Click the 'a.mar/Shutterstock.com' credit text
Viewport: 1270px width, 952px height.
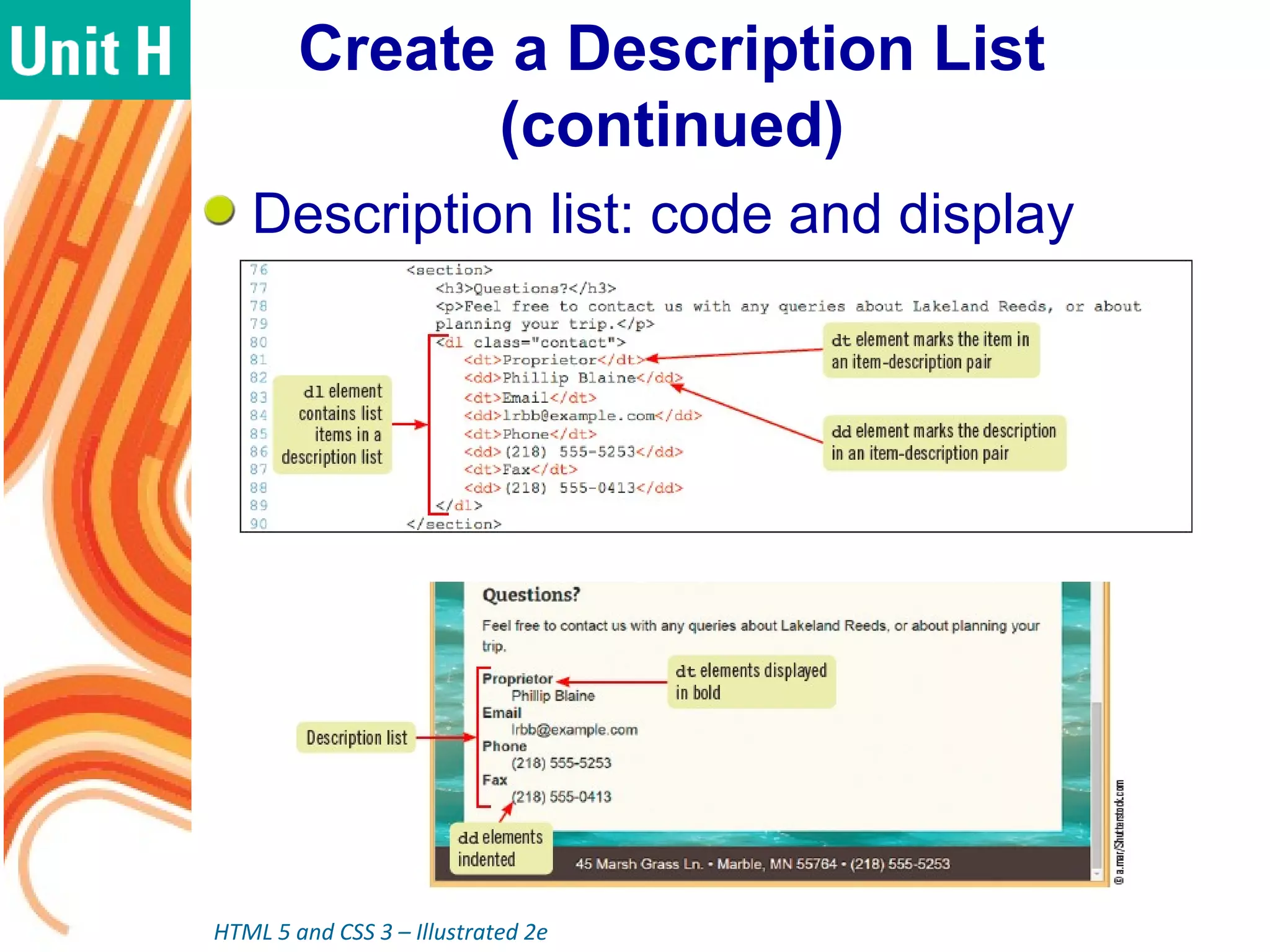1119,832
